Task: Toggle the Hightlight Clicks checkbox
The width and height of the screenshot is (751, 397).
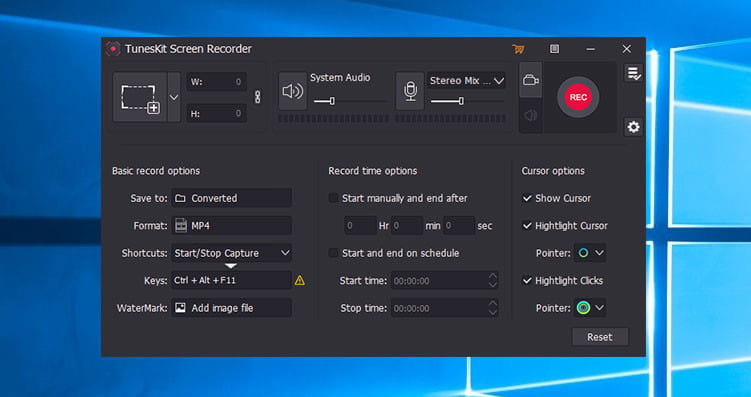Action: [x=527, y=281]
